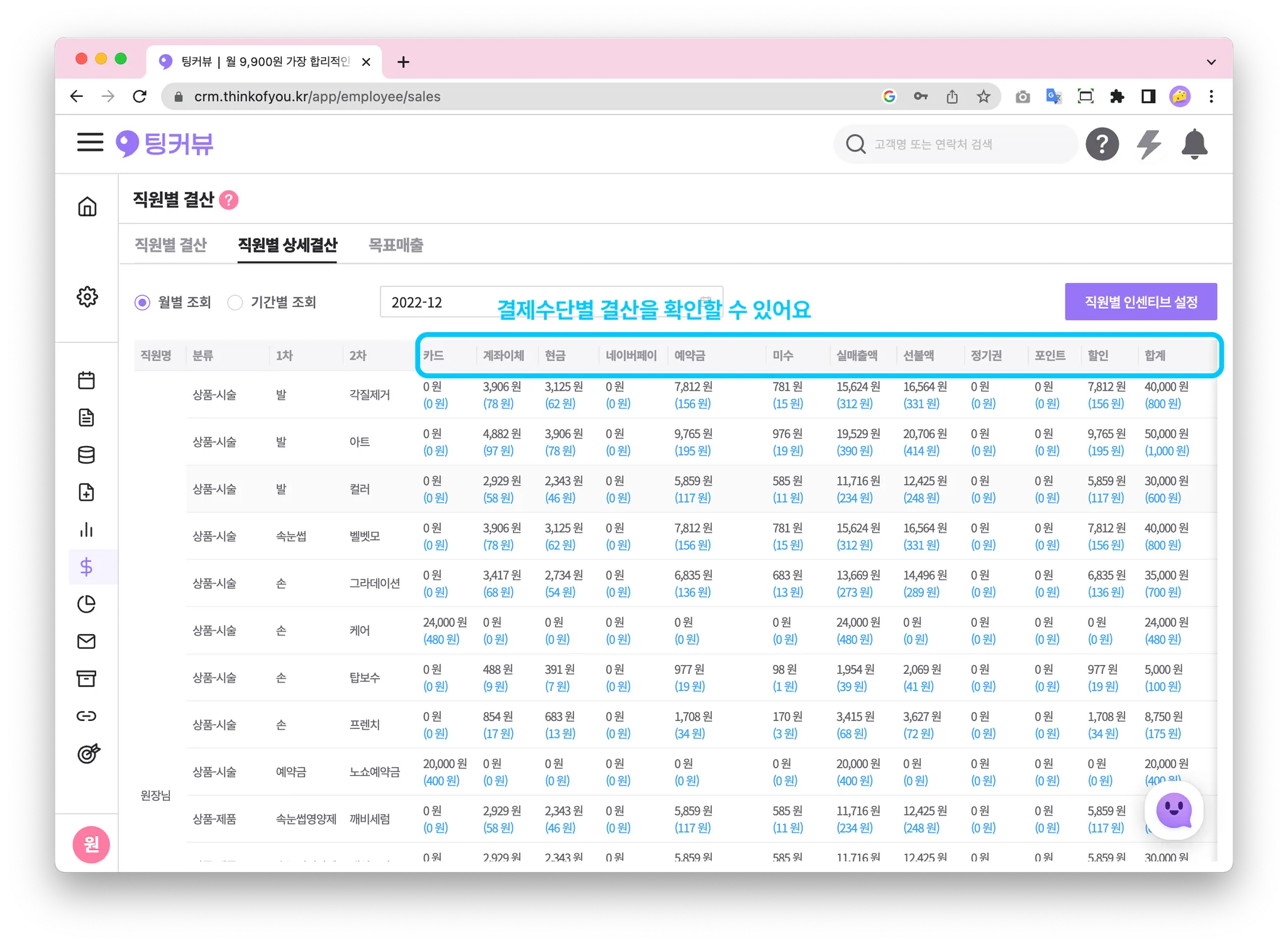The height and width of the screenshot is (945, 1288).
Task: Open the calendar icon in sidebar
Action: pyautogui.click(x=86, y=380)
